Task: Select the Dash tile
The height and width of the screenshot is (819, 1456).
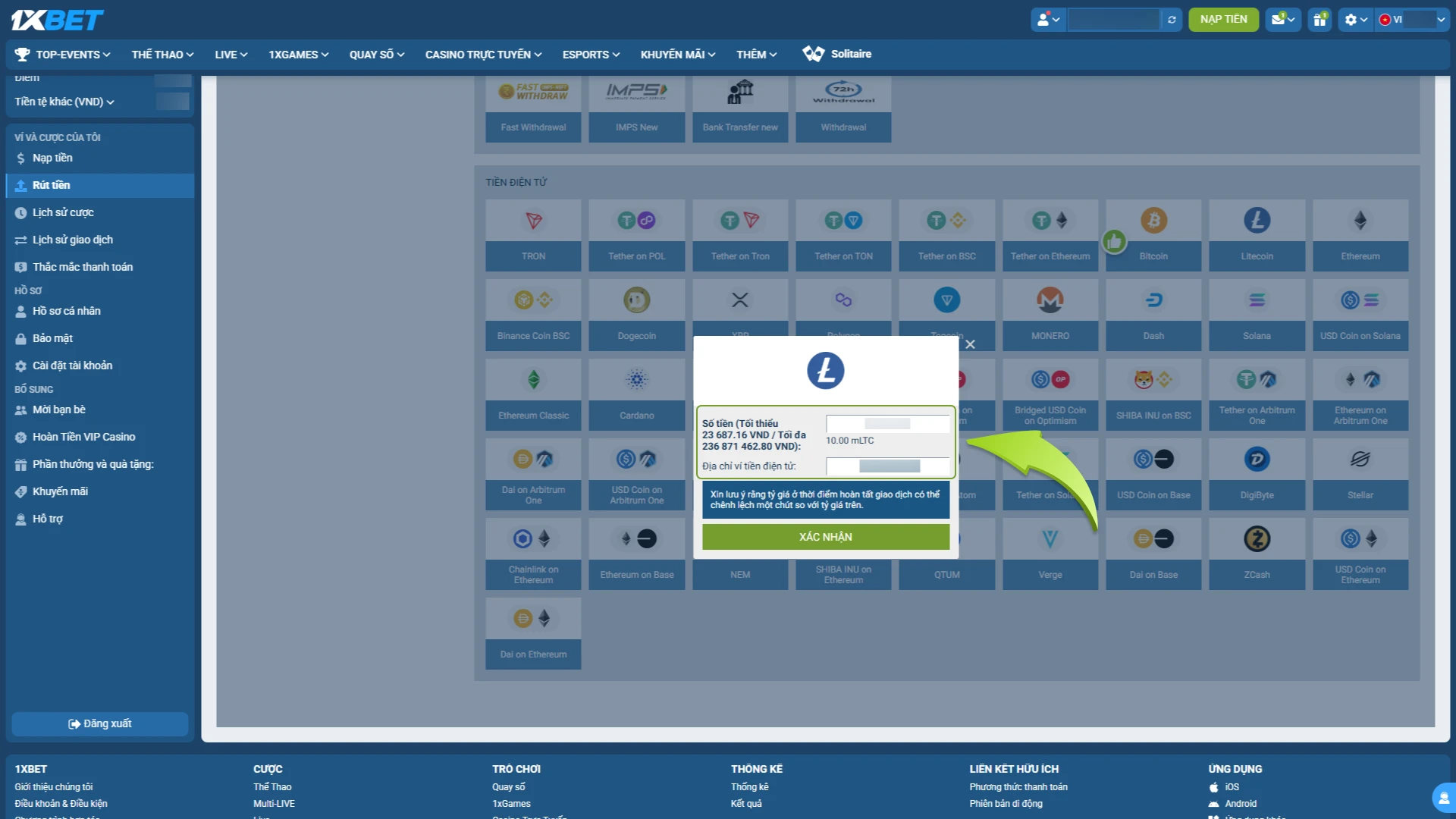Action: [1153, 315]
